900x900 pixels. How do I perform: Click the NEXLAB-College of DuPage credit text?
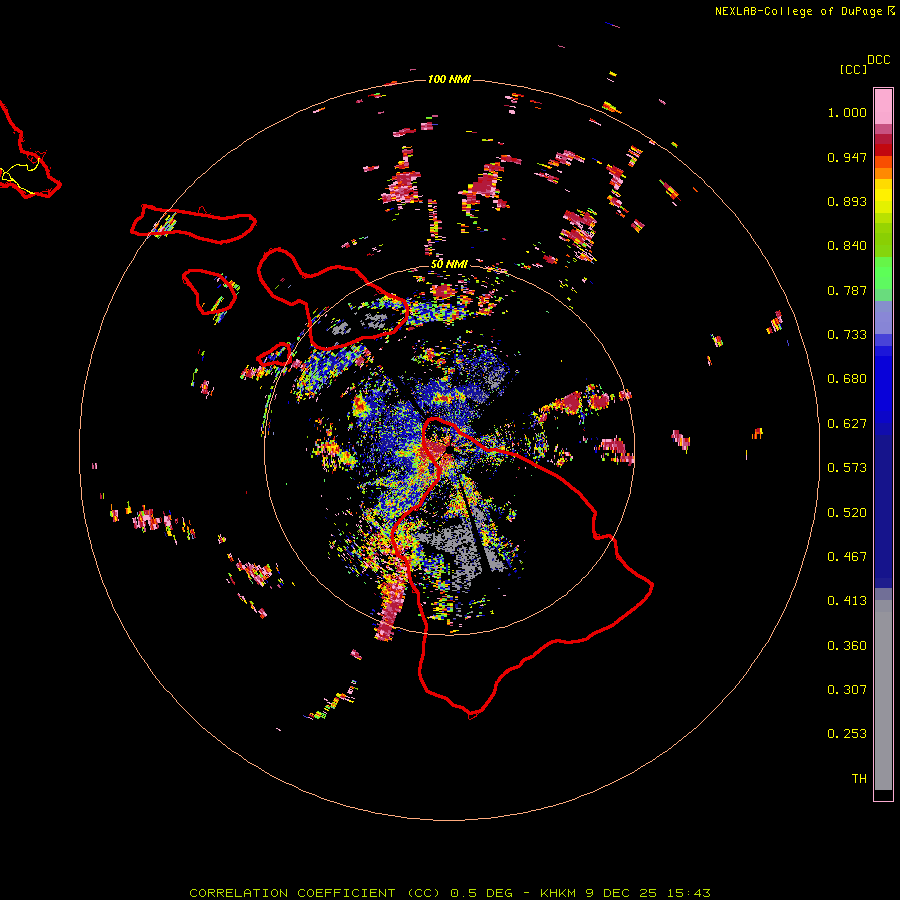coord(798,11)
